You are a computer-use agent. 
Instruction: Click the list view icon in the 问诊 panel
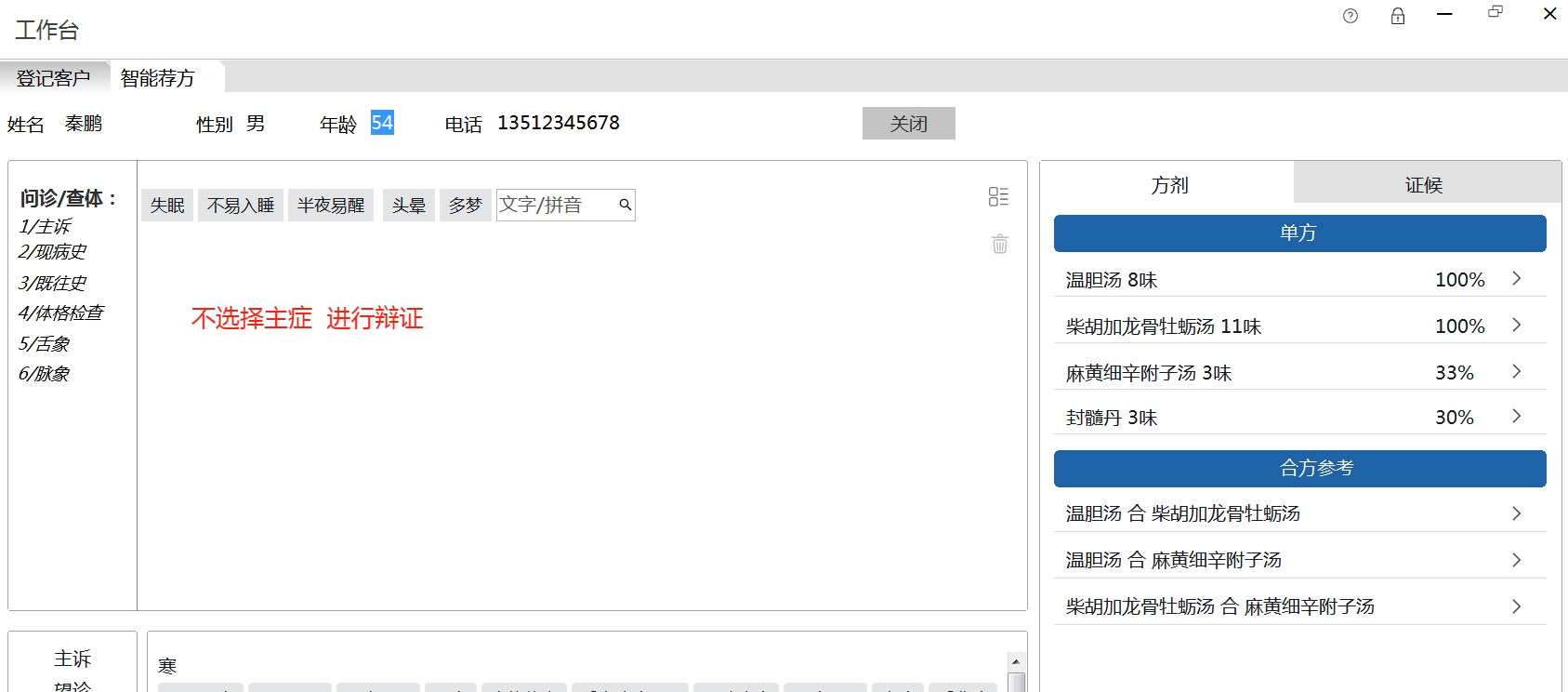[998, 196]
